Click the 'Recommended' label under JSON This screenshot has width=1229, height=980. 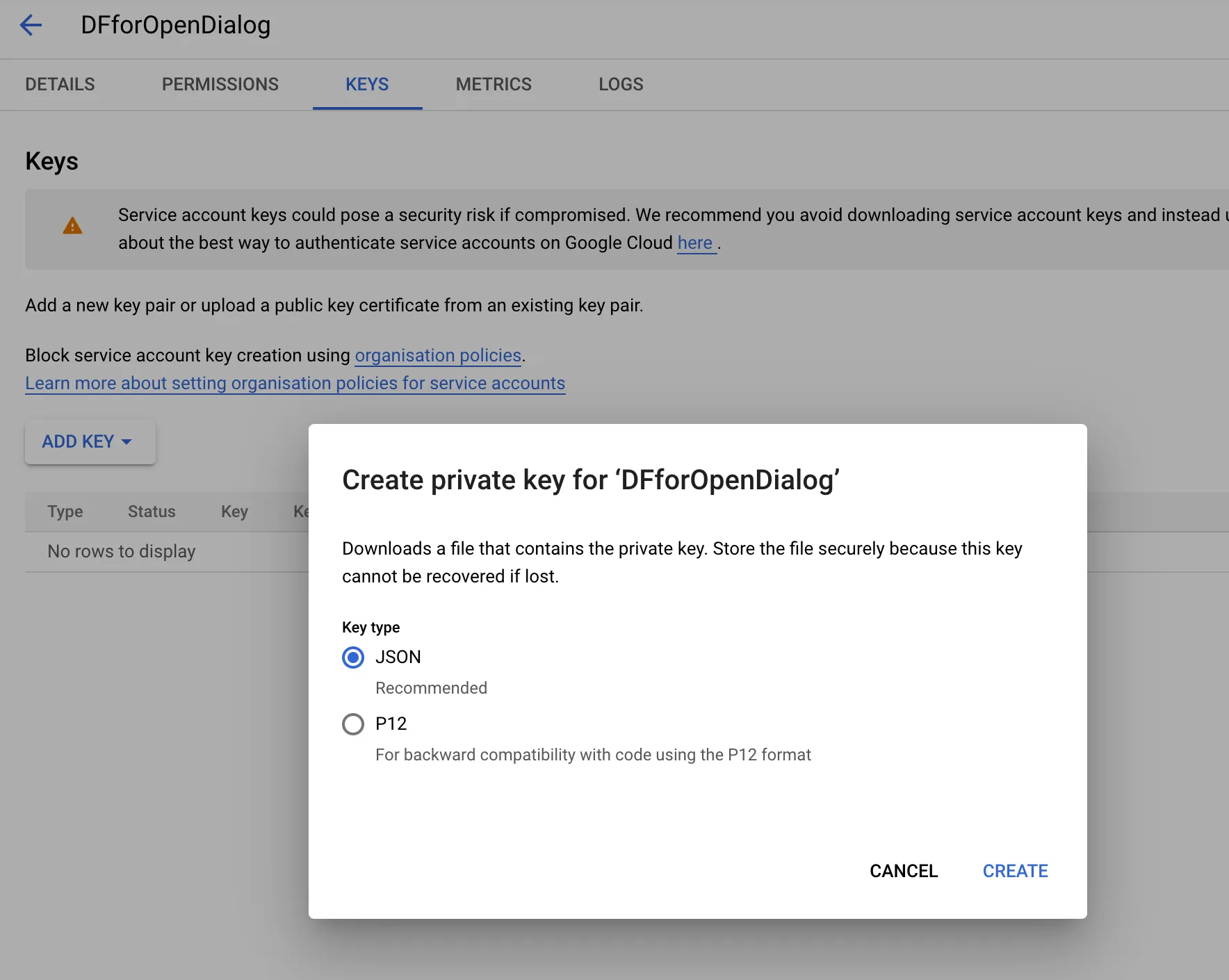[431, 688]
